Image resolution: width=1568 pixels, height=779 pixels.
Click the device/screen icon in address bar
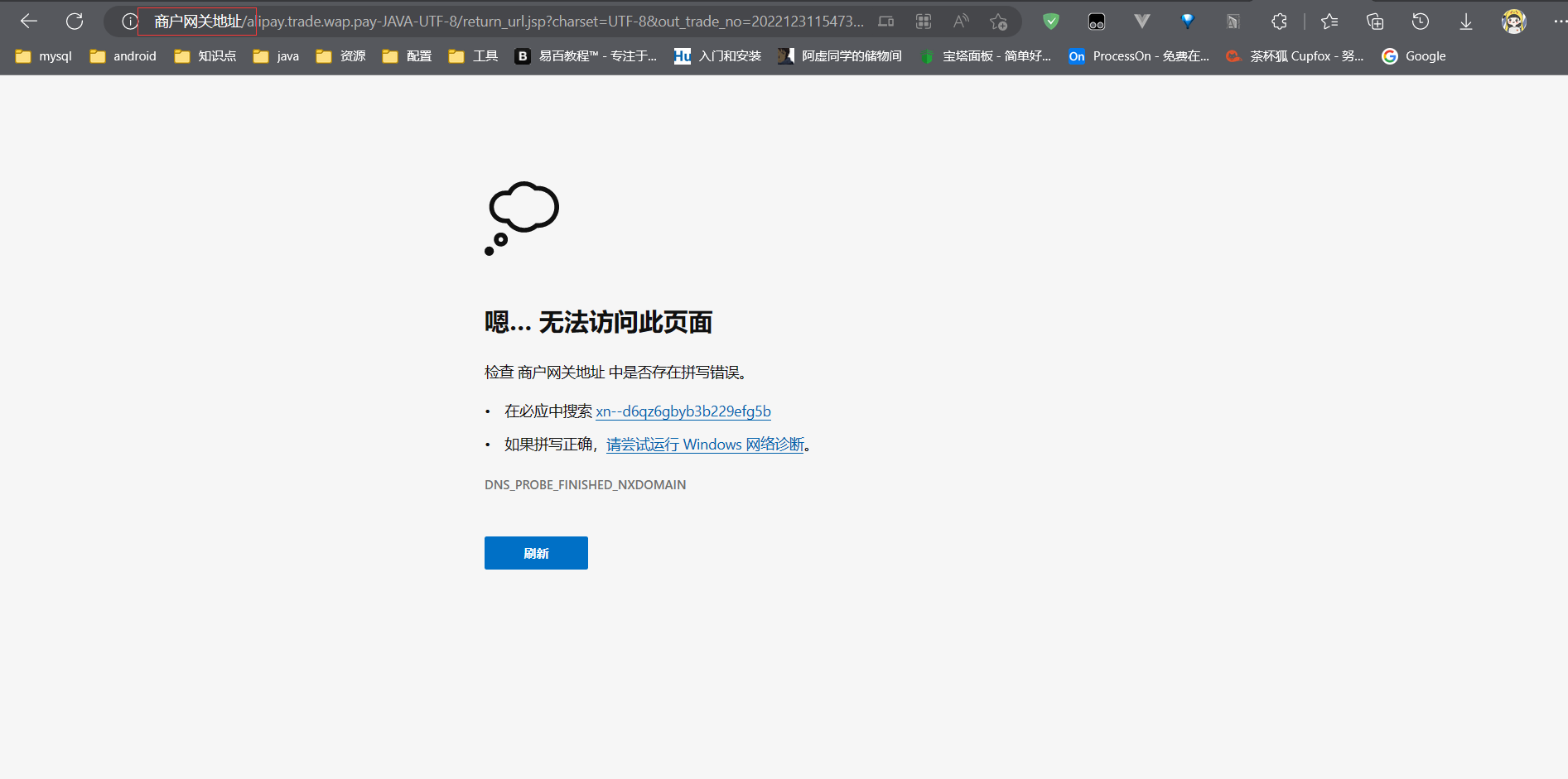tap(886, 22)
